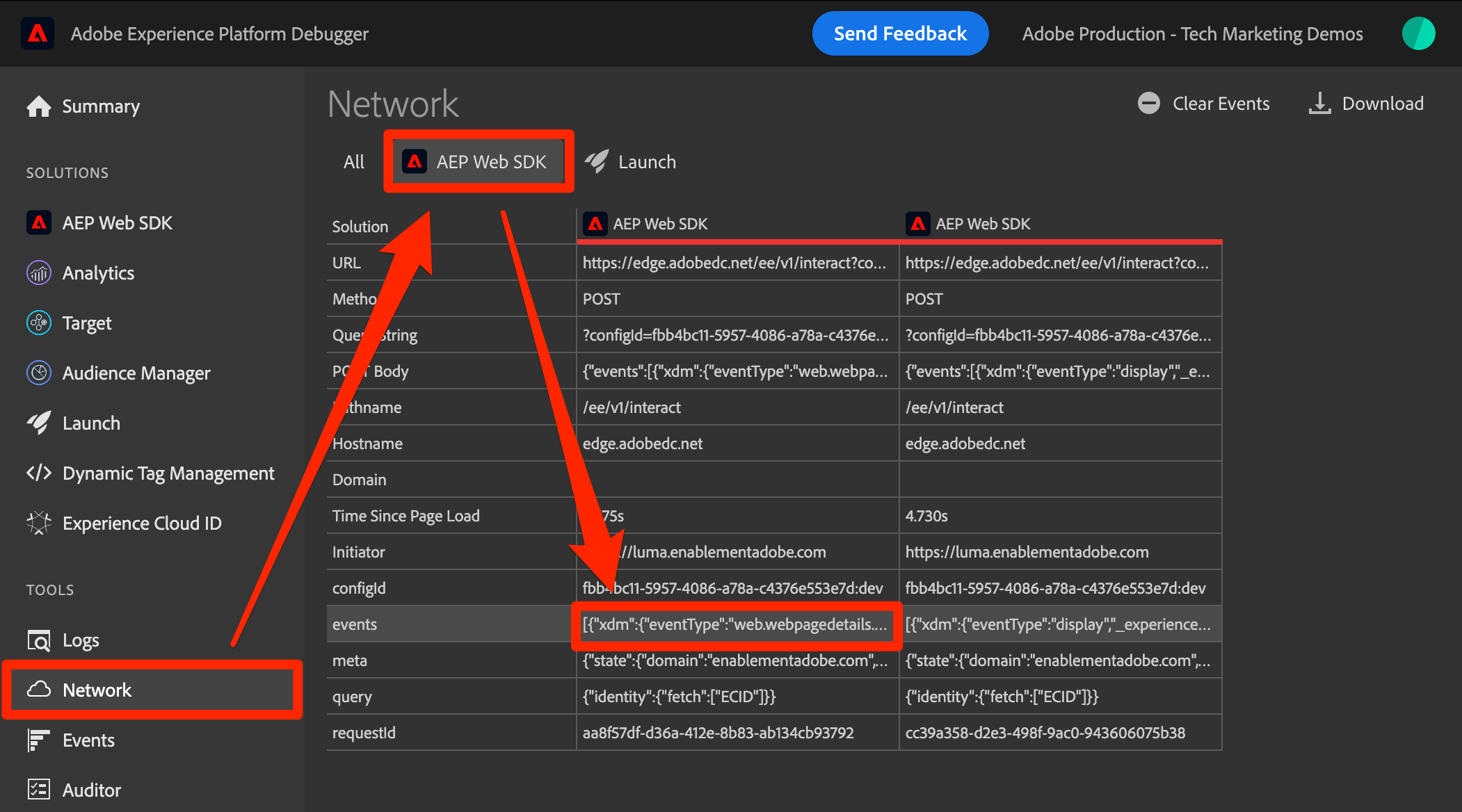Click the user profile avatar
Image resolution: width=1462 pixels, height=812 pixels.
pyautogui.click(x=1418, y=34)
